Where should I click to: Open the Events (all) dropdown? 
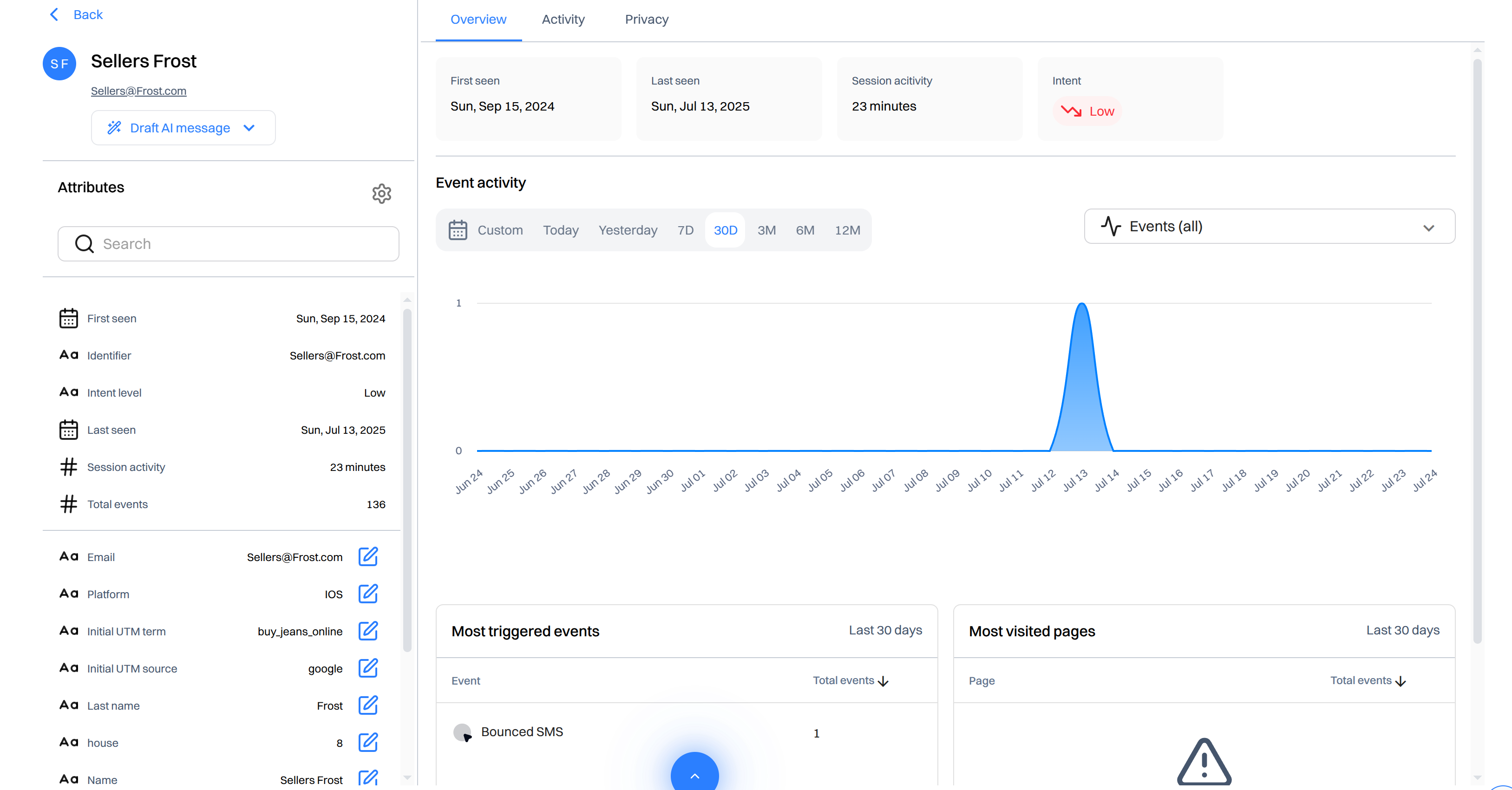pos(1269,226)
